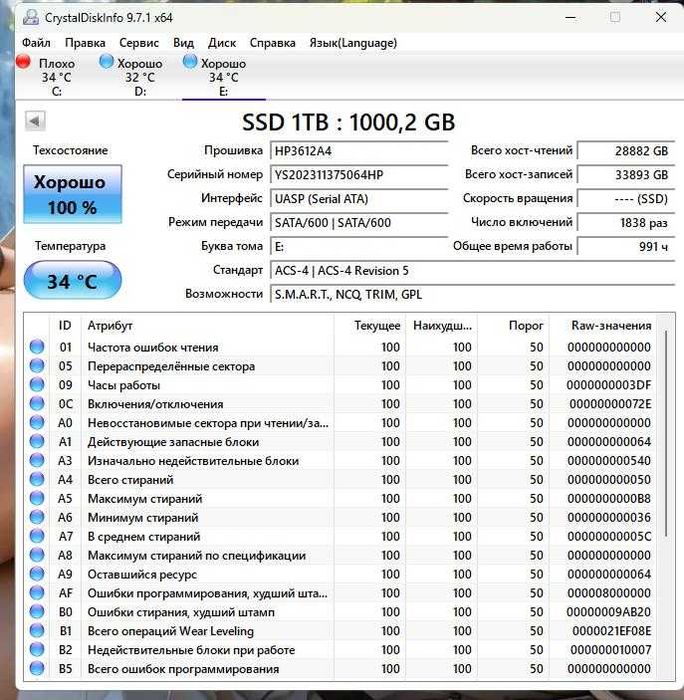Click the Буква тома field E:
The height and width of the screenshot is (700, 684).
click(x=359, y=246)
